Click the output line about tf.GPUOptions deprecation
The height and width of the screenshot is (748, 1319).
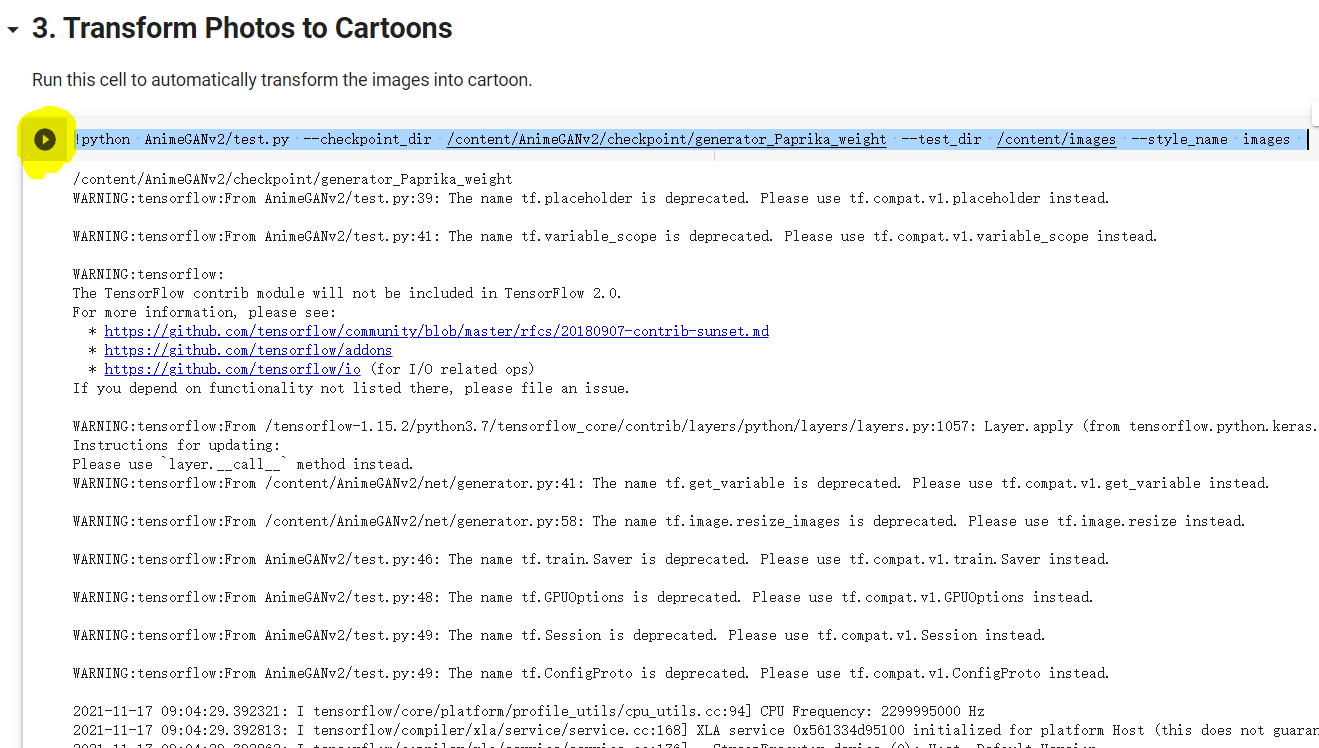[583, 597]
